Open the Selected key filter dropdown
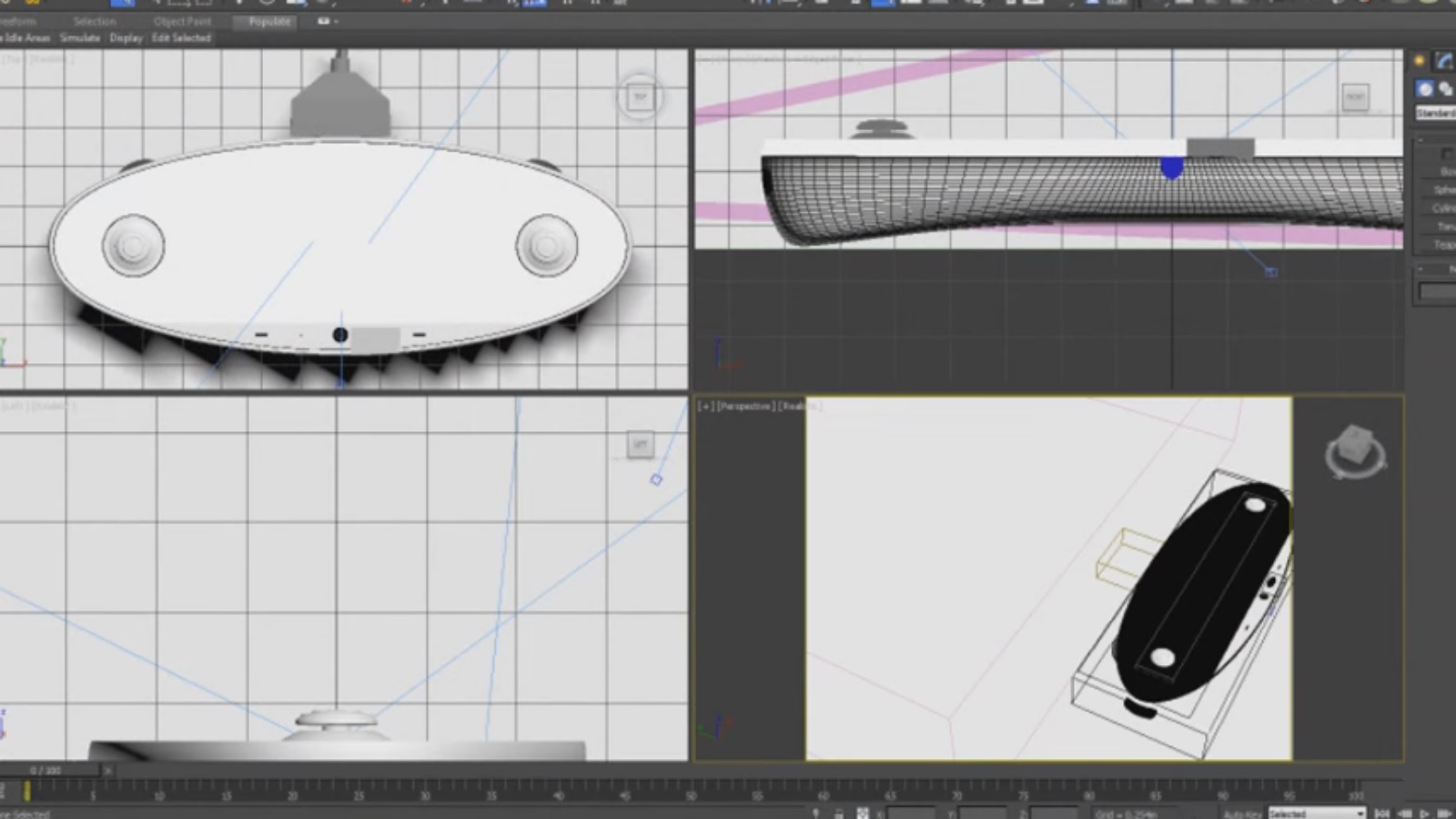The height and width of the screenshot is (819, 1456). tap(1317, 813)
